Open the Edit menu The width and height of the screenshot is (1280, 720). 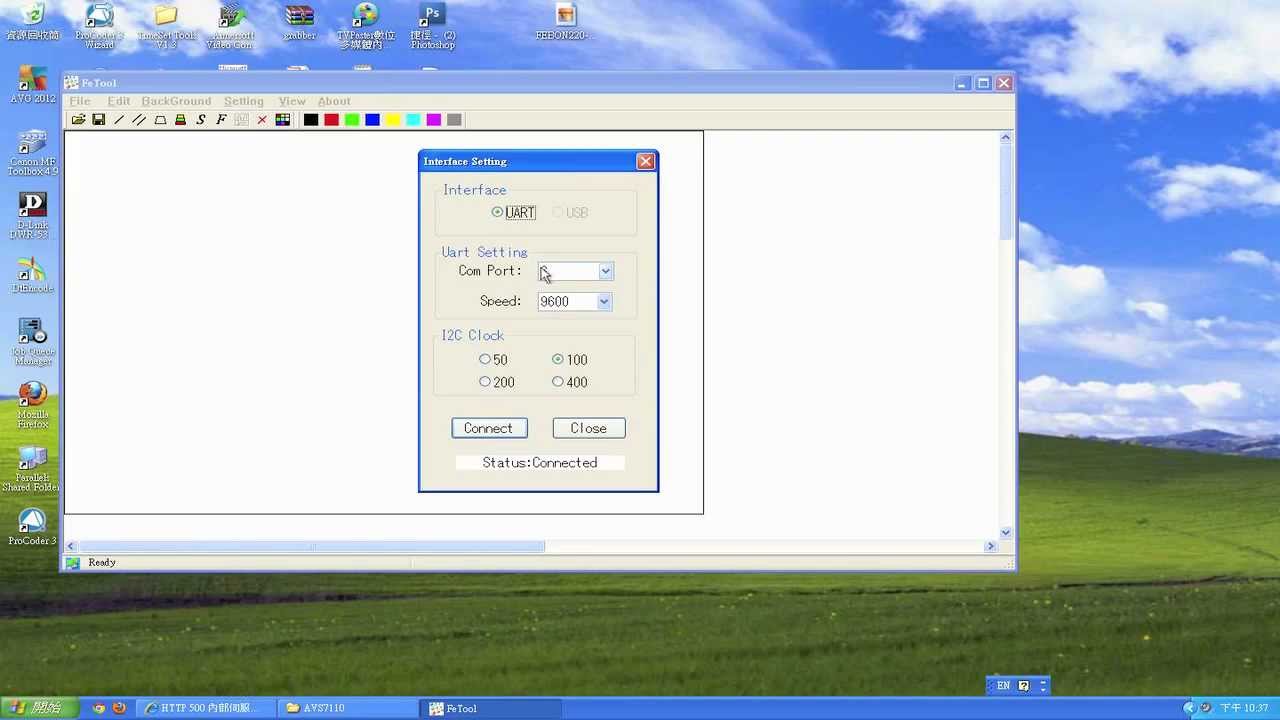119,101
